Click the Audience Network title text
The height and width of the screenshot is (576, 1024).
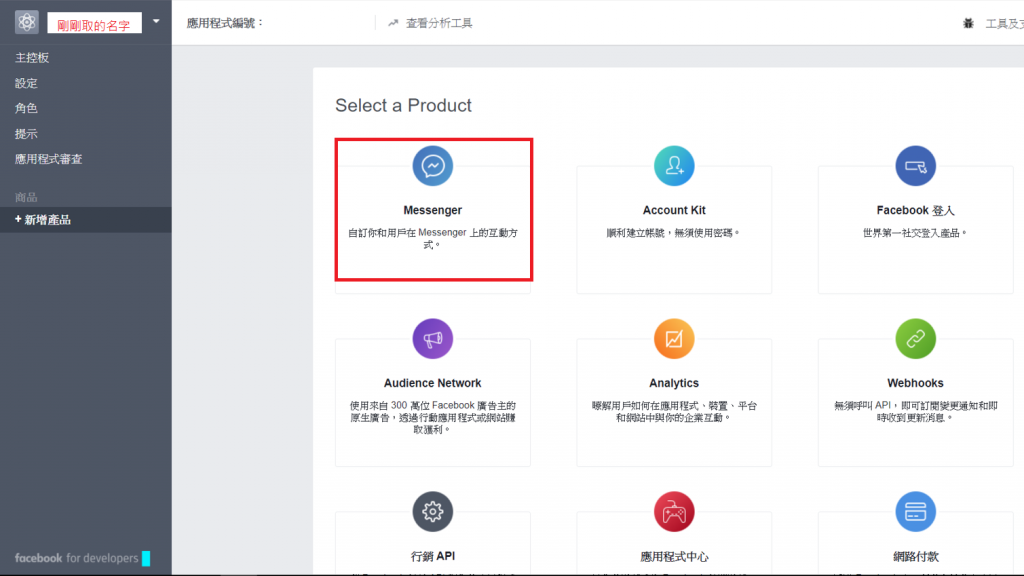pos(432,383)
